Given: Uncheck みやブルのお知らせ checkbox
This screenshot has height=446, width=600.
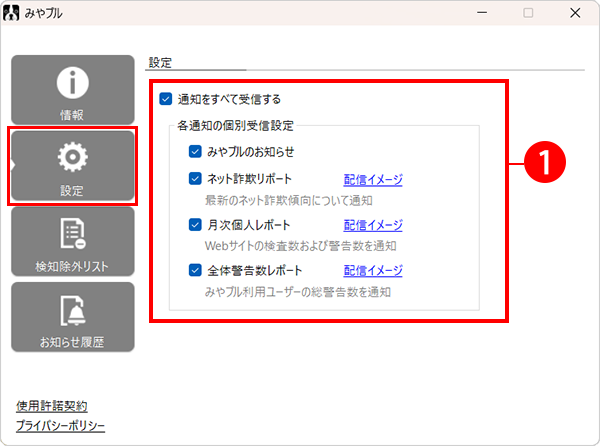Looking at the screenshot, I should 196,152.
